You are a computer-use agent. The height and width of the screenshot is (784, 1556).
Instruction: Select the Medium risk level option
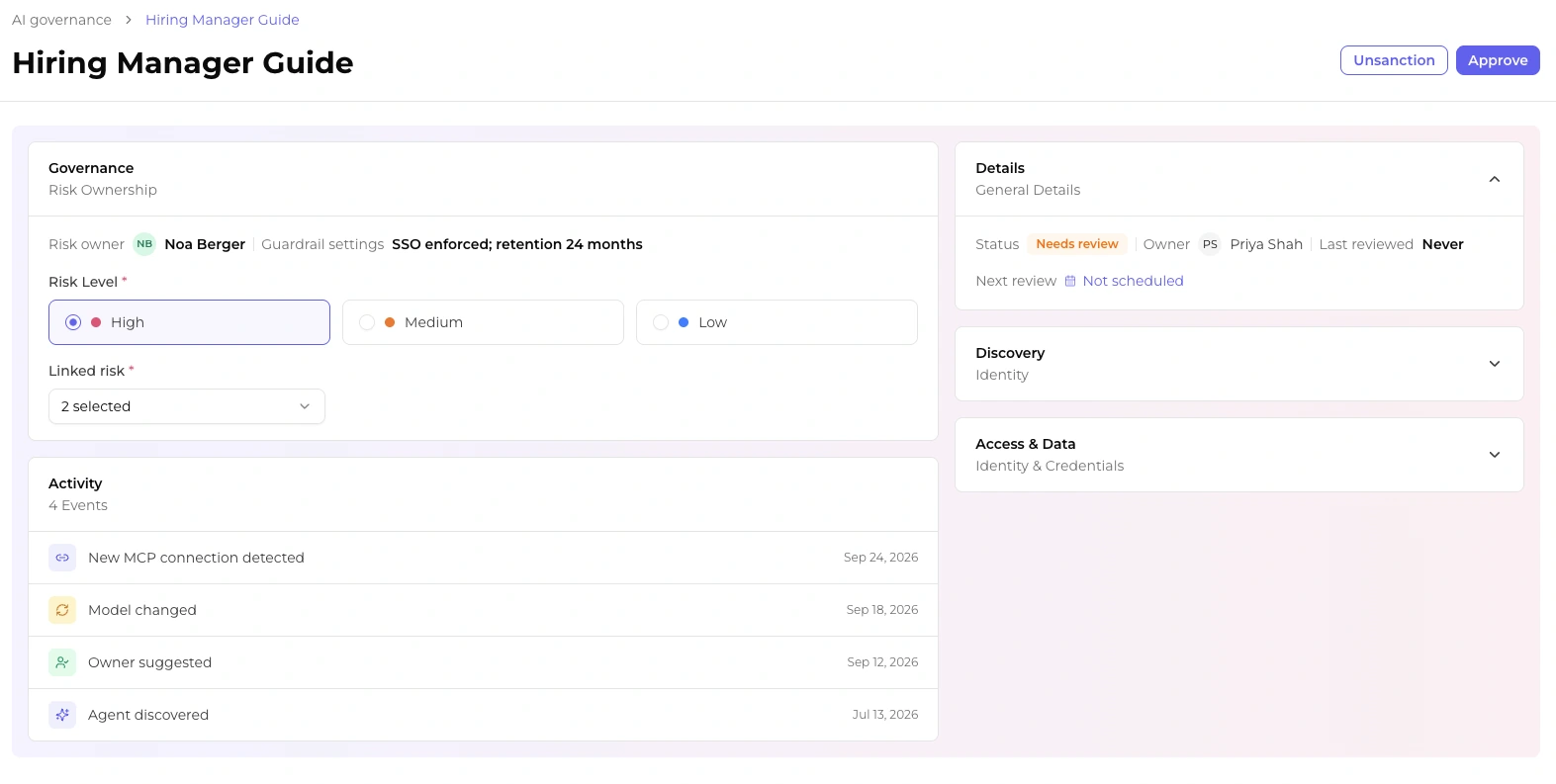click(x=483, y=322)
